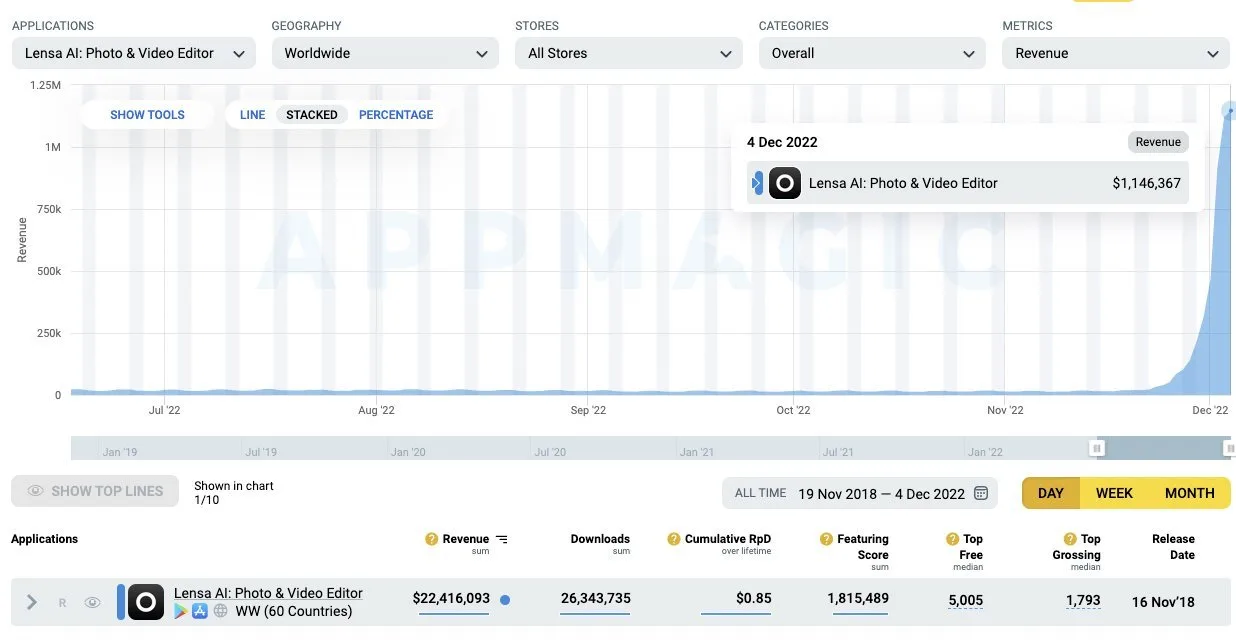Sort by Downloads column header
This screenshot has width=1236, height=644.
[600, 539]
